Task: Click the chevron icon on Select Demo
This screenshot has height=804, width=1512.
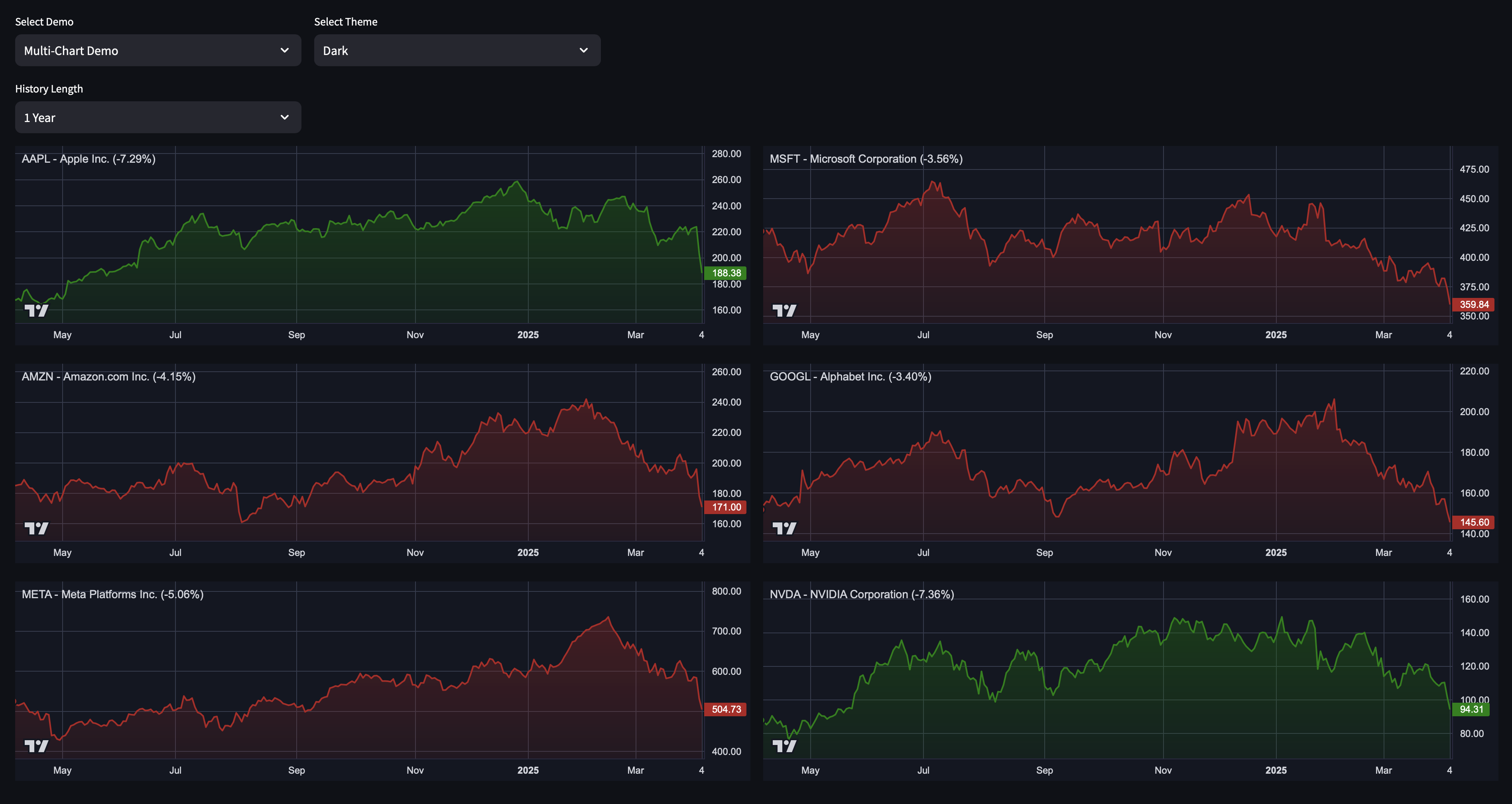Action: [285, 51]
